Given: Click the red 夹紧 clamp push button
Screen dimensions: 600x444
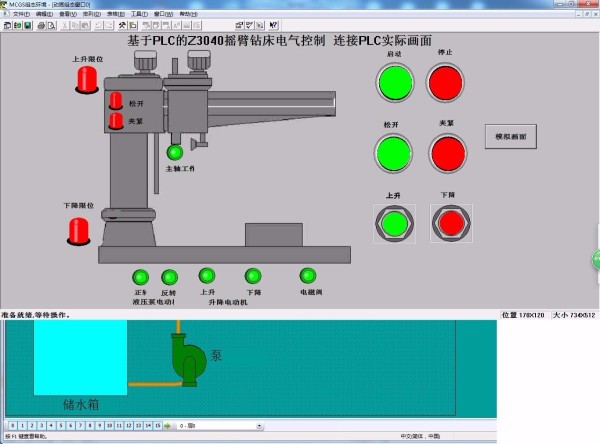Looking at the screenshot, I should 448,153.
